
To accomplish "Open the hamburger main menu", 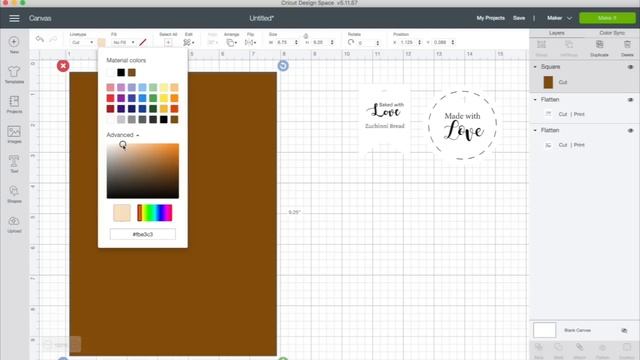I will [14, 18].
